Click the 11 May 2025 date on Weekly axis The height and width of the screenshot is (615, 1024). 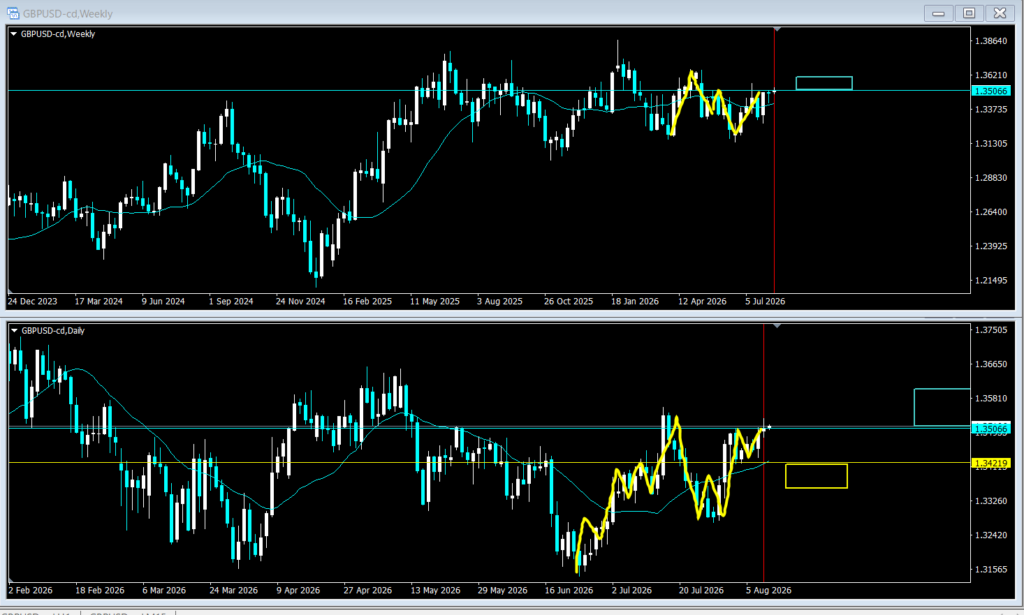point(435,301)
